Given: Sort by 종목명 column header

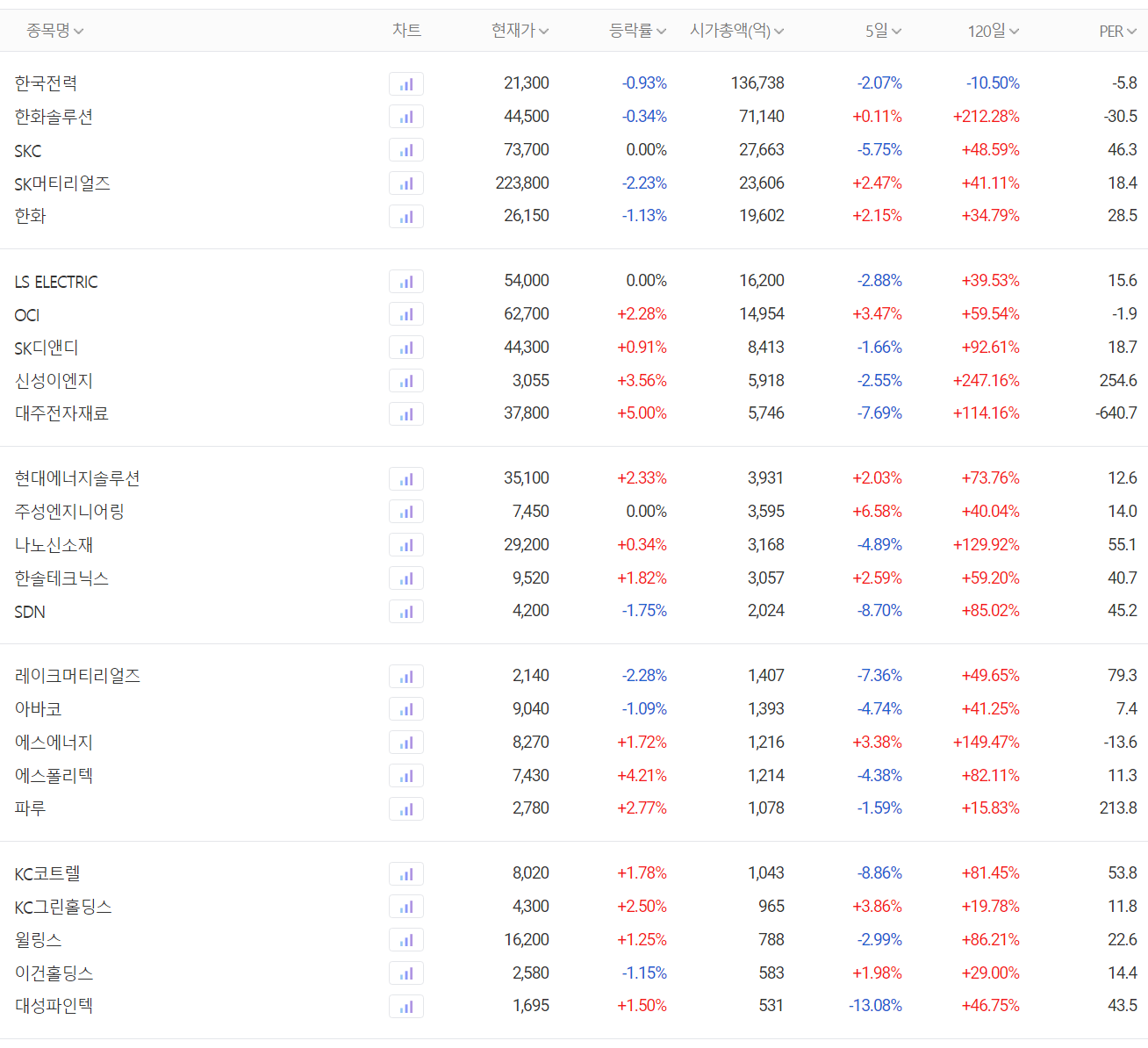Looking at the screenshot, I should 54,31.
